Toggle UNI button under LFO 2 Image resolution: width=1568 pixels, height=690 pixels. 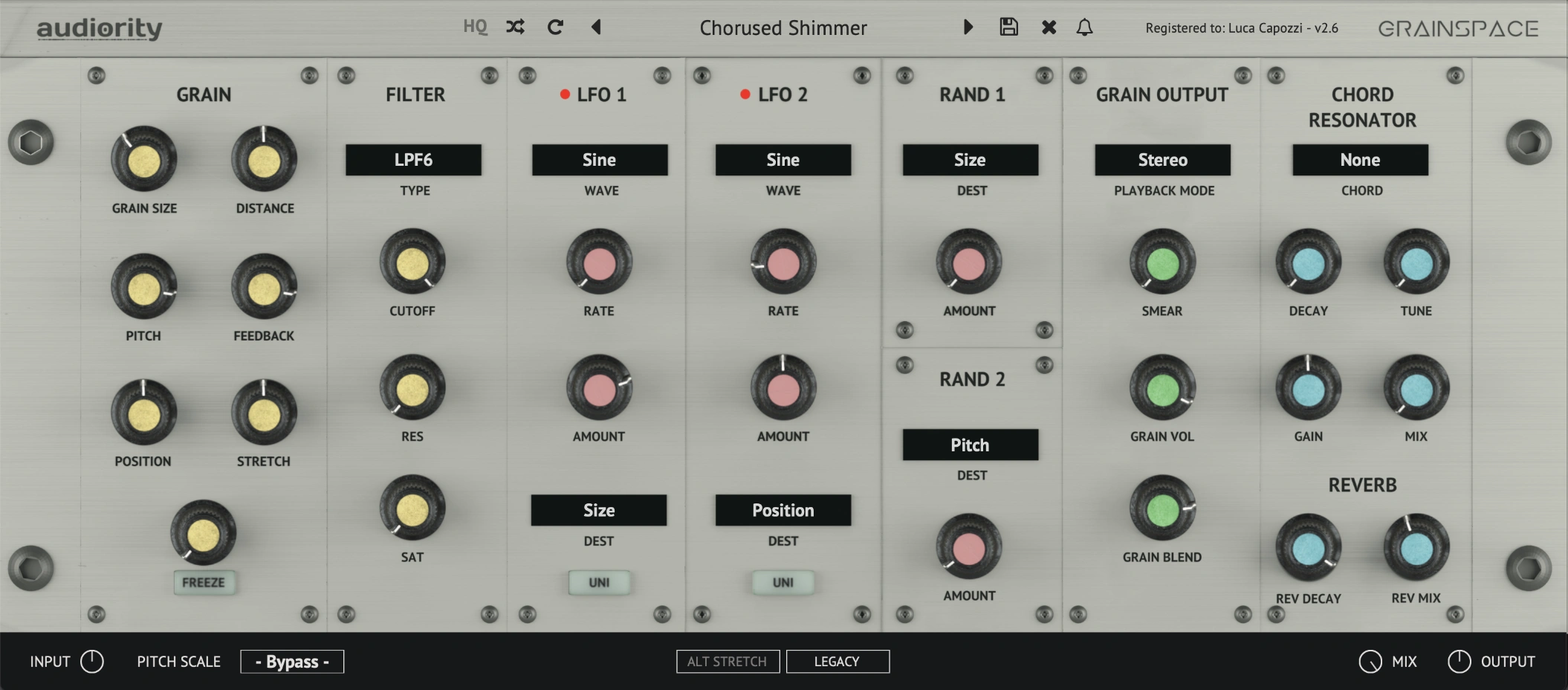point(783,582)
